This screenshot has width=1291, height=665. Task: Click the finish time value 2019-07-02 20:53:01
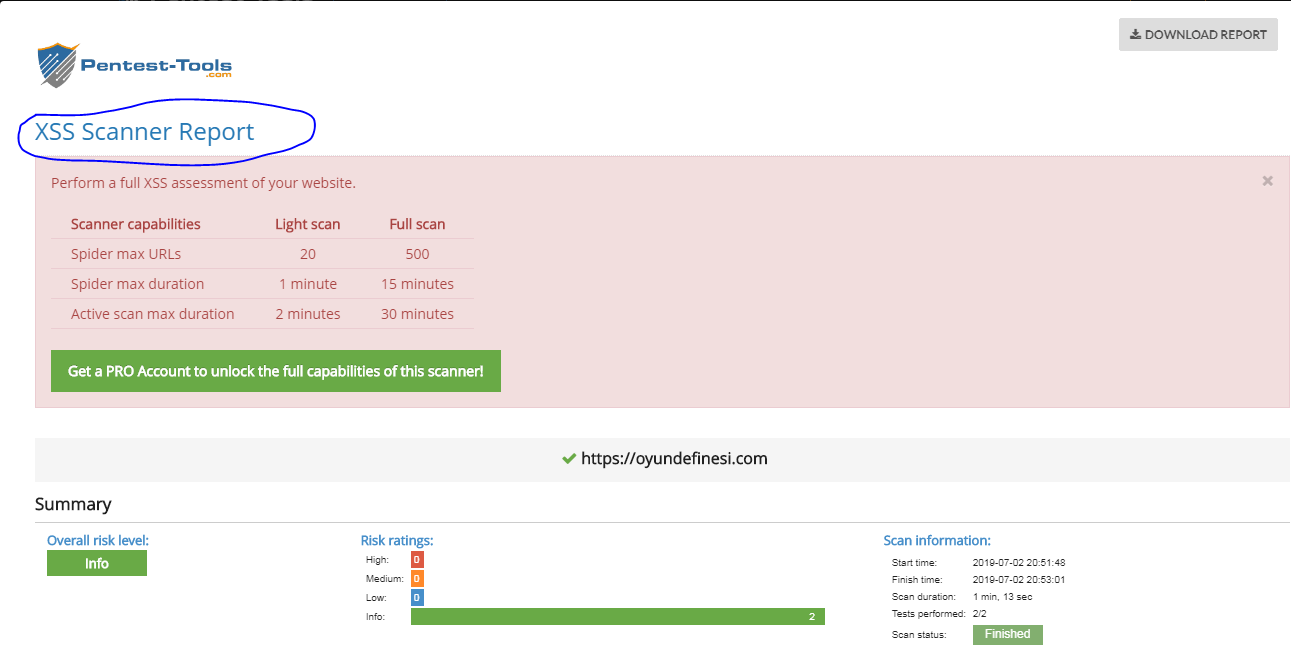(1019, 580)
